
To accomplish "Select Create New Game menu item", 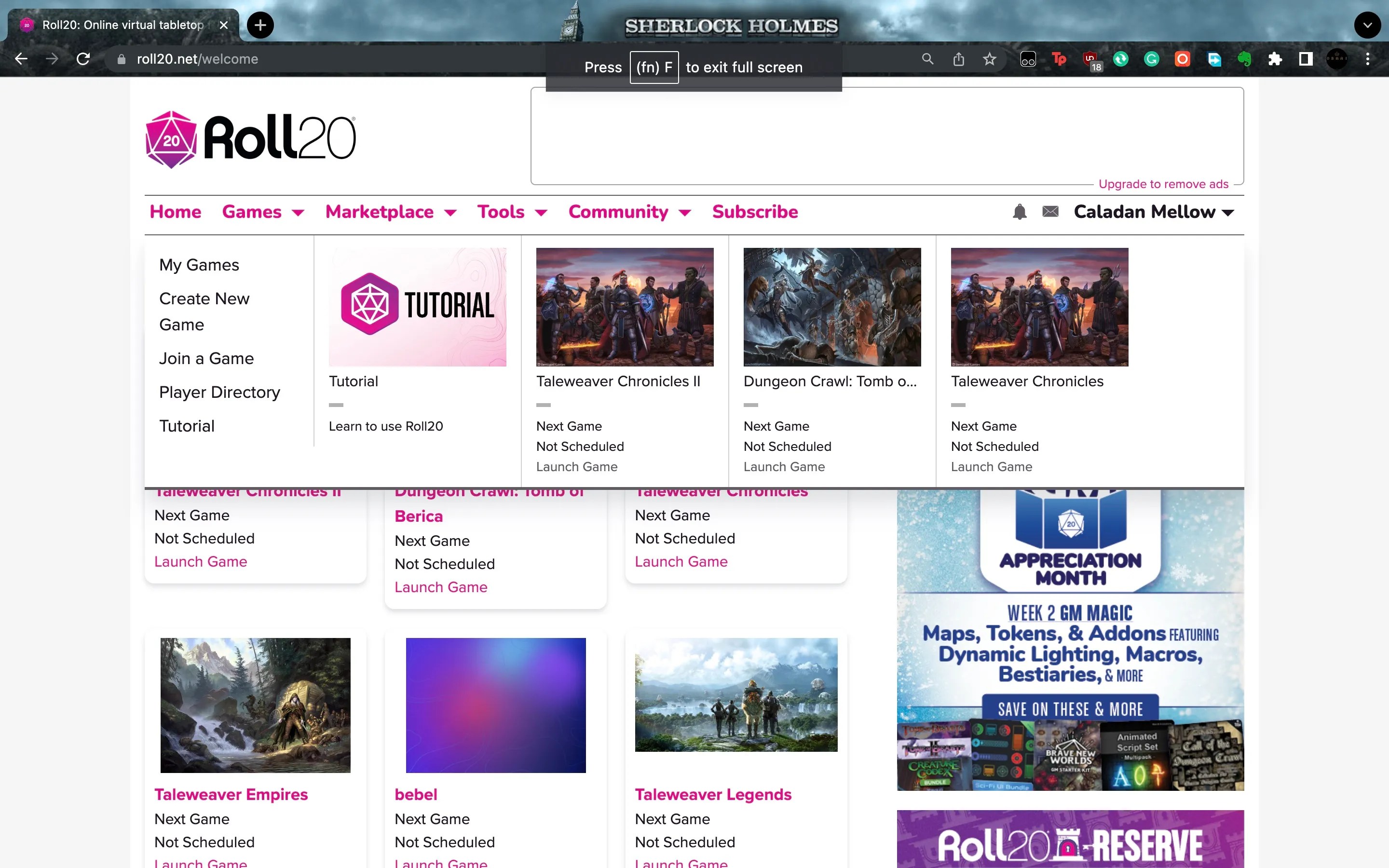I will point(204,311).
